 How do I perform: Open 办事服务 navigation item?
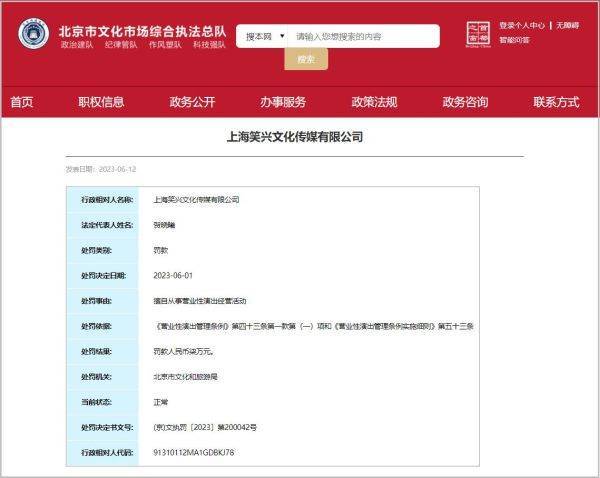pos(283,102)
